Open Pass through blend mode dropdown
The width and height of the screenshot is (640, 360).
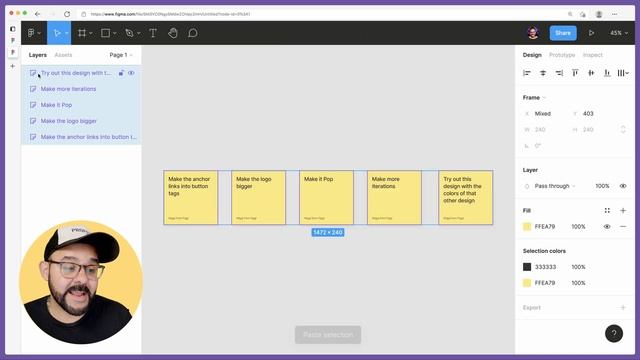click(x=554, y=186)
